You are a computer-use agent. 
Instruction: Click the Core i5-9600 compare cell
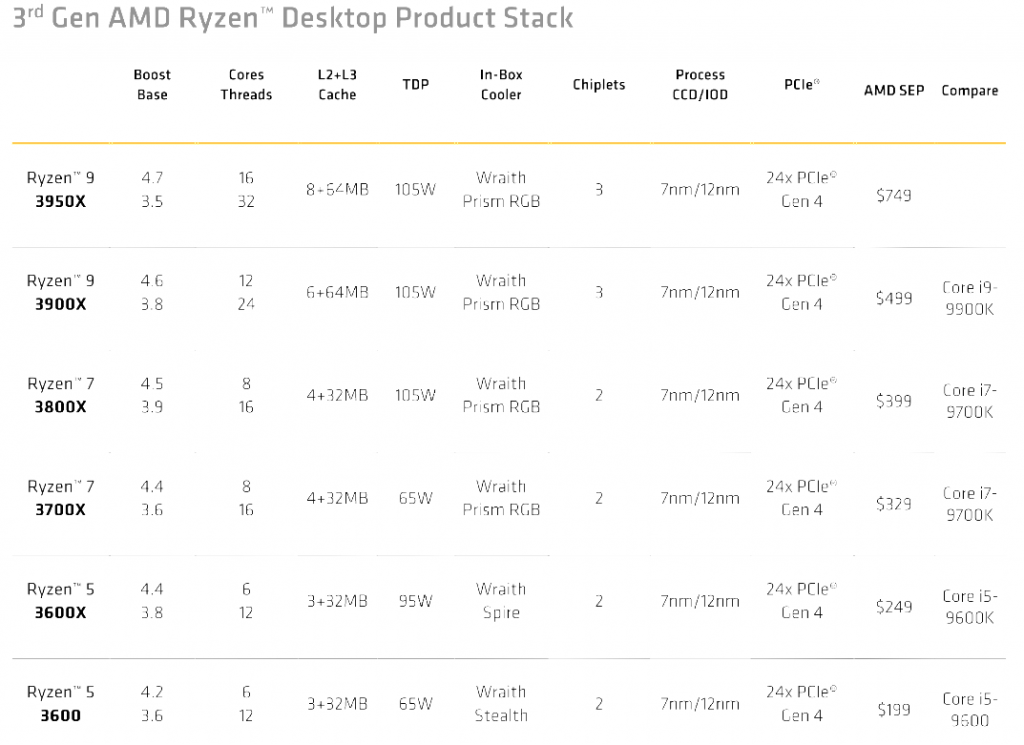[970, 710]
